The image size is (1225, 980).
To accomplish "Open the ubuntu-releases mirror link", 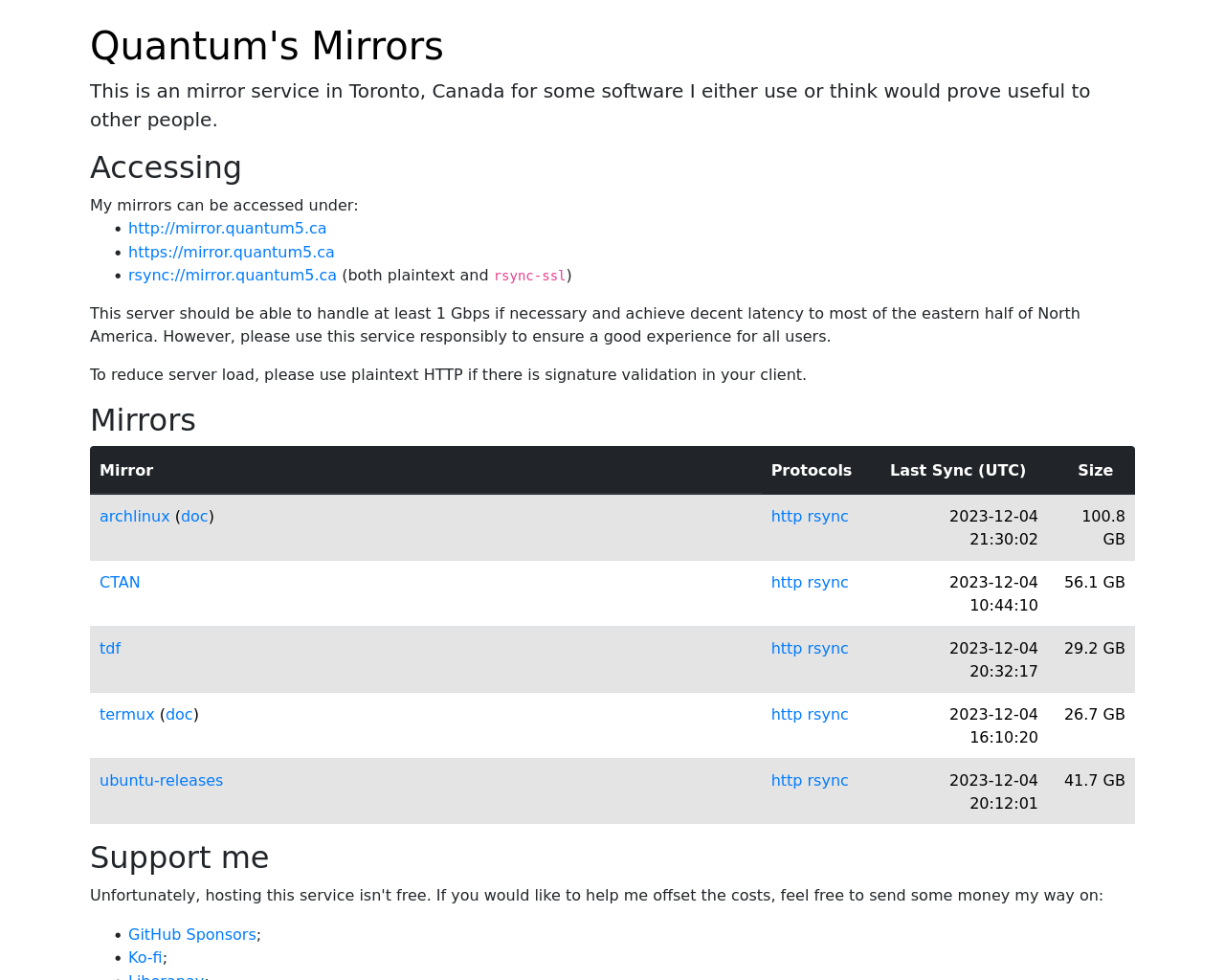I will pos(161,781).
